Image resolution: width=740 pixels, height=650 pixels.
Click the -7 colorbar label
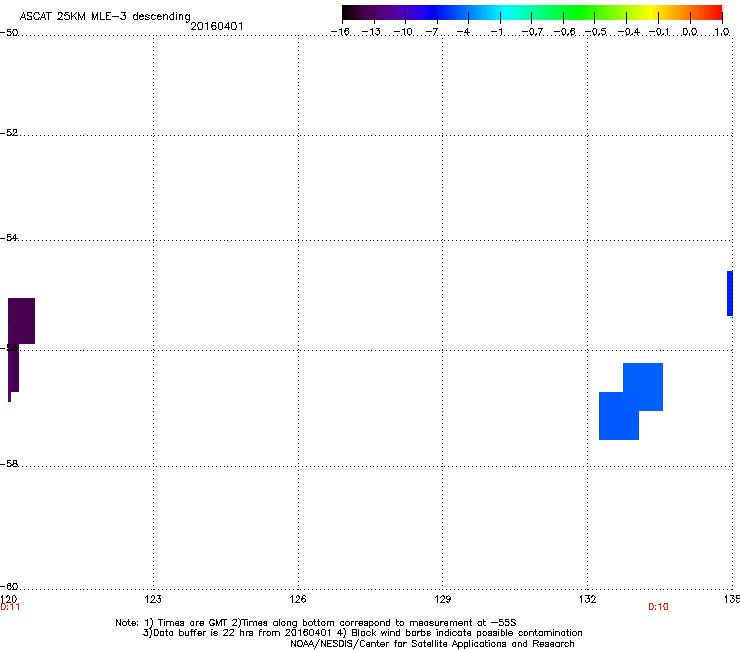tap(432, 32)
